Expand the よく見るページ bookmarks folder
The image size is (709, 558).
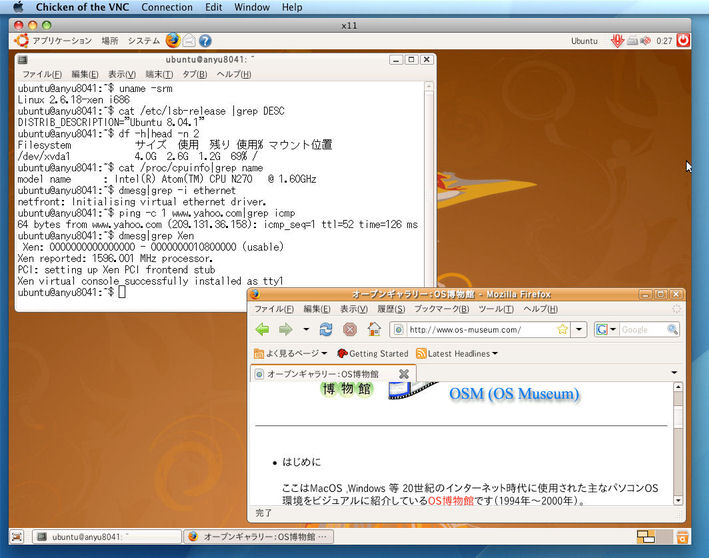tap(290, 353)
